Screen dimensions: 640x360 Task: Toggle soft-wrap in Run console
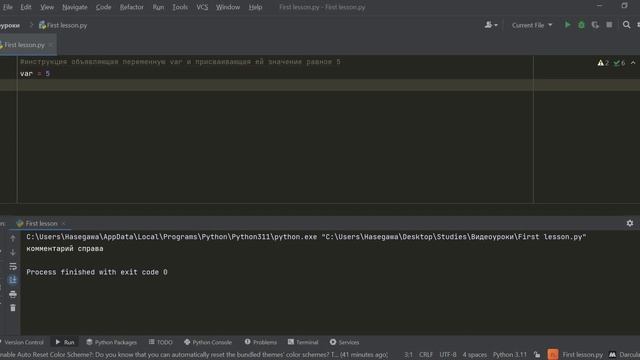(x=13, y=266)
